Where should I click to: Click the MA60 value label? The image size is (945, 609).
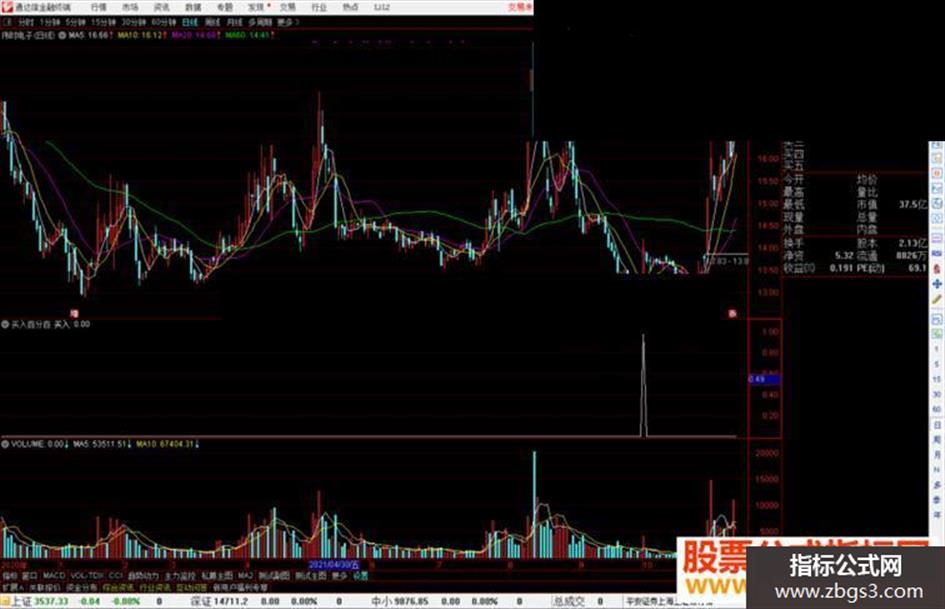click(248, 36)
